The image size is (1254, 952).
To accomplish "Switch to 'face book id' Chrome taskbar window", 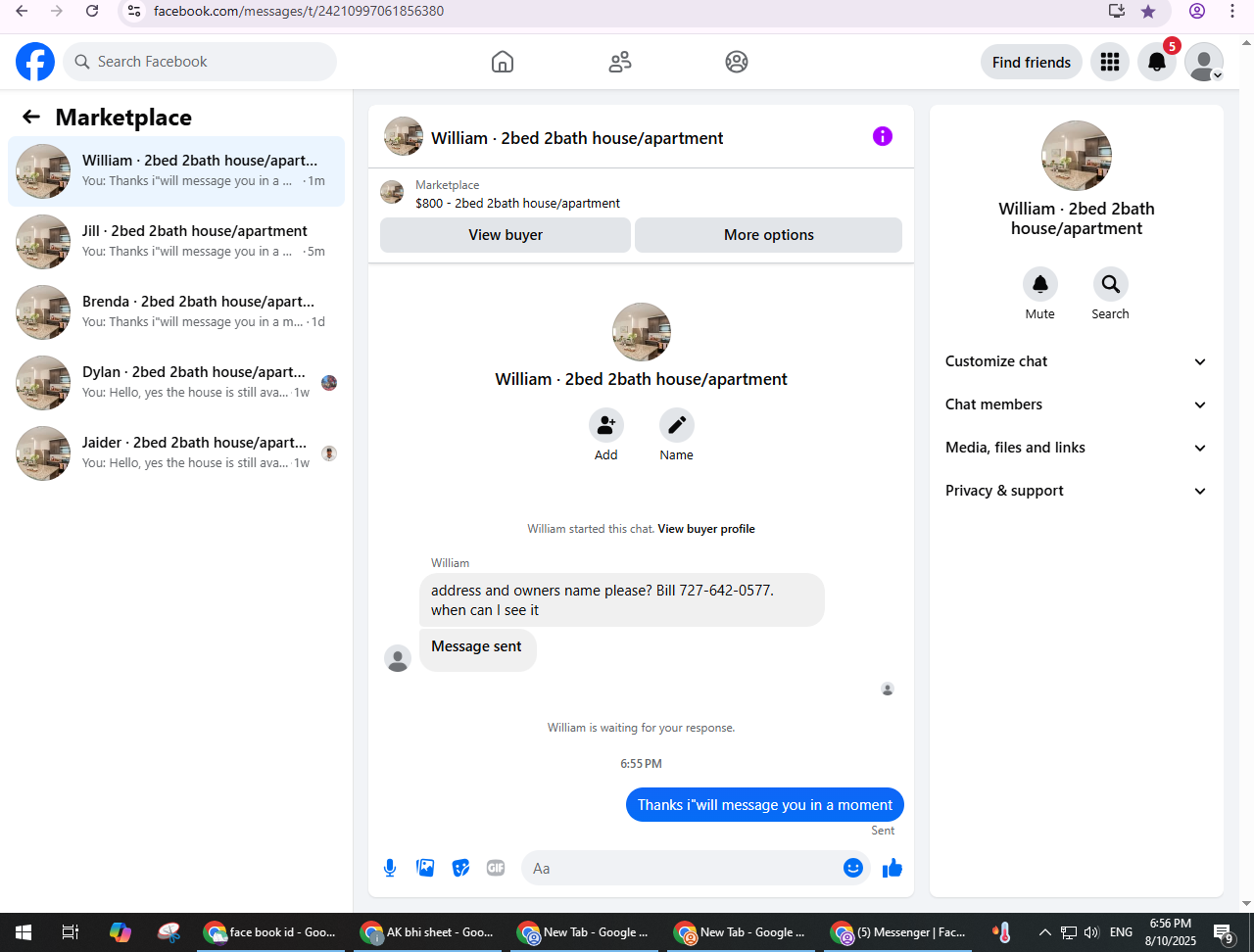I will (x=270, y=932).
